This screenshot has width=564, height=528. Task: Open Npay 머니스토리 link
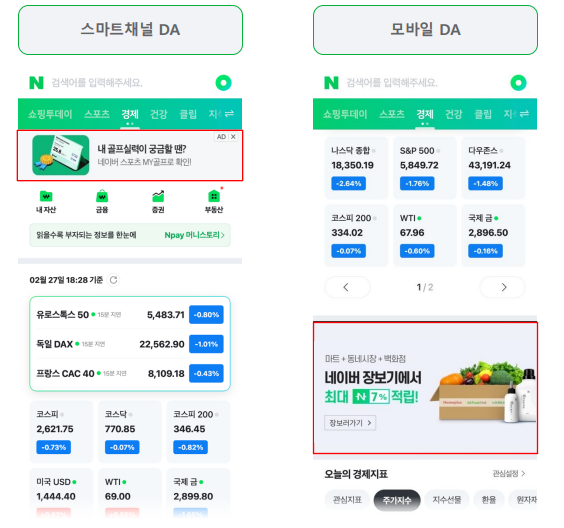pos(195,235)
